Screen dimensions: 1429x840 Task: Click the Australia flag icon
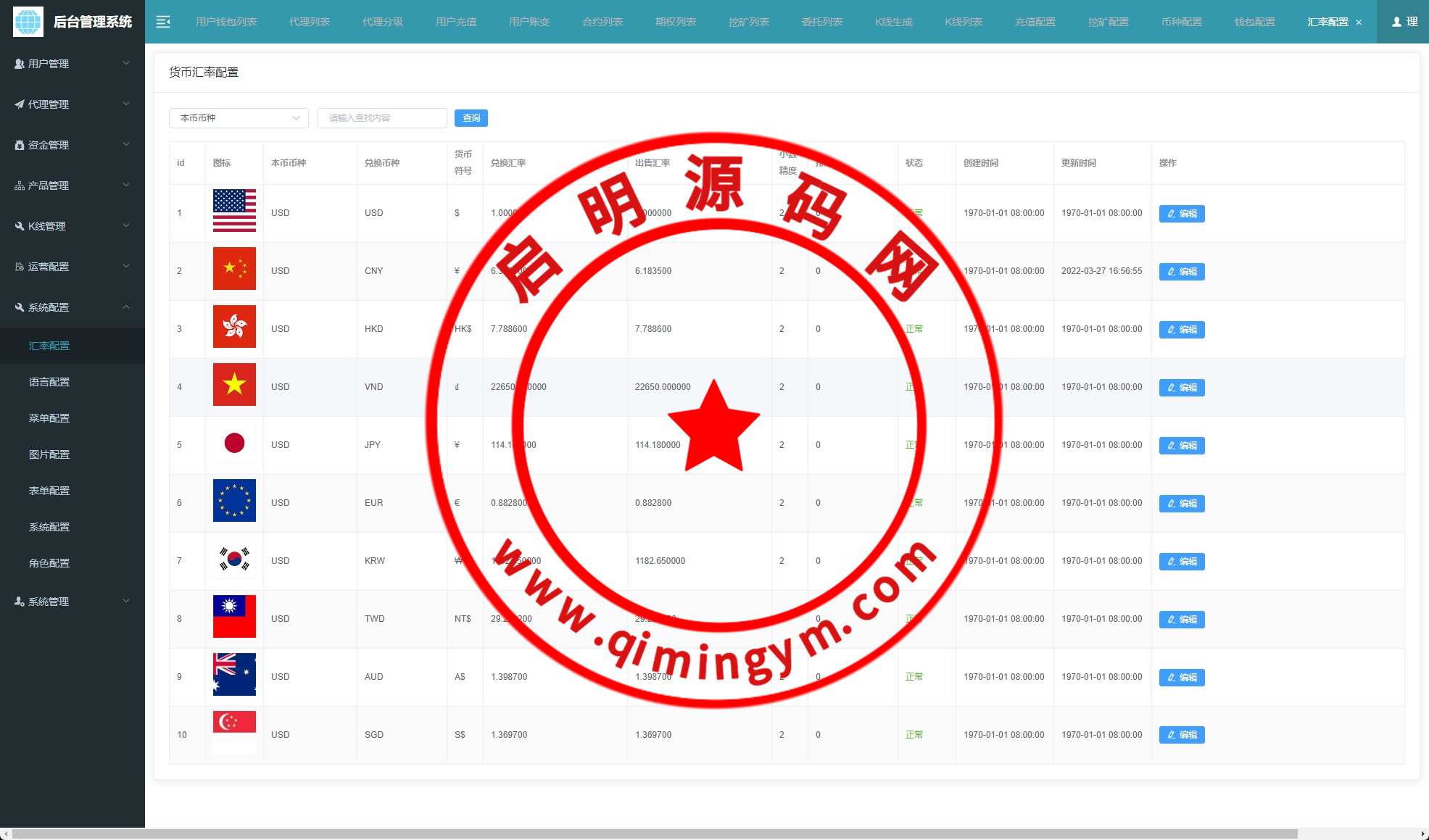pyautogui.click(x=234, y=674)
